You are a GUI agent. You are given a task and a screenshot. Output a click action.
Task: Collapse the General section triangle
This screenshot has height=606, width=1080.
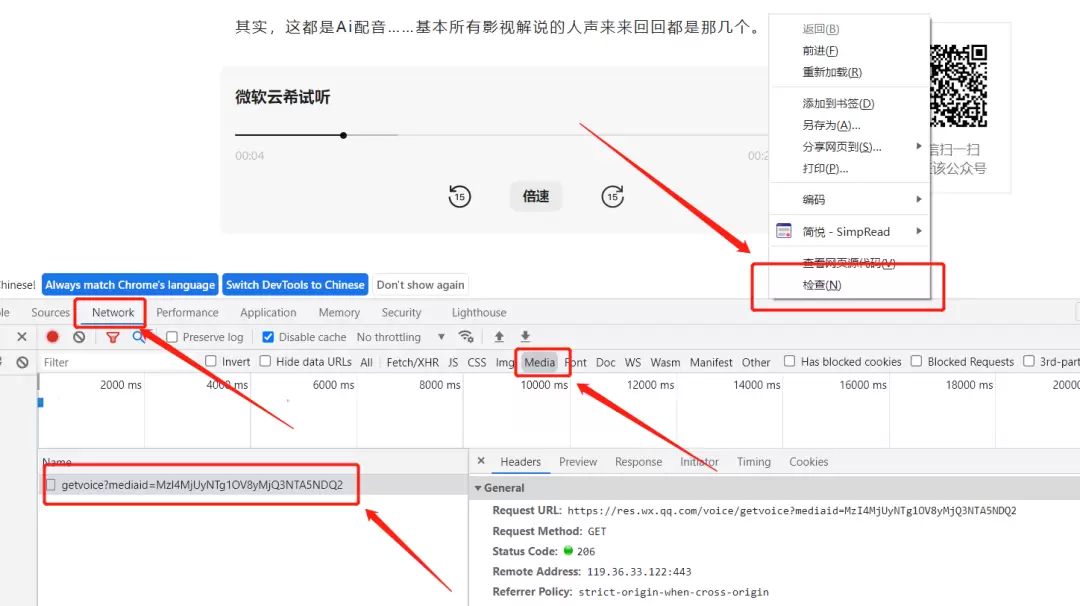pyautogui.click(x=478, y=488)
